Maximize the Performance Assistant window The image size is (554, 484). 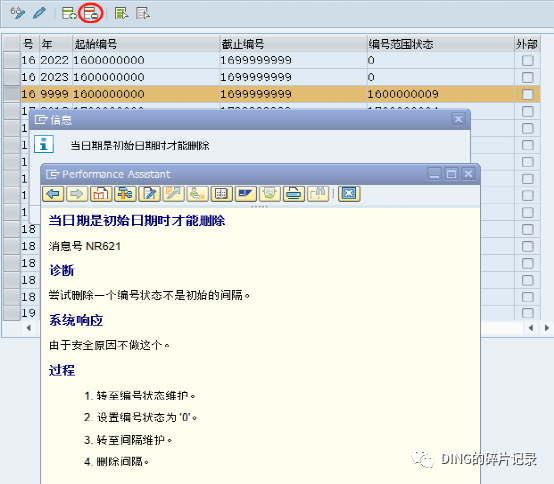(451, 174)
